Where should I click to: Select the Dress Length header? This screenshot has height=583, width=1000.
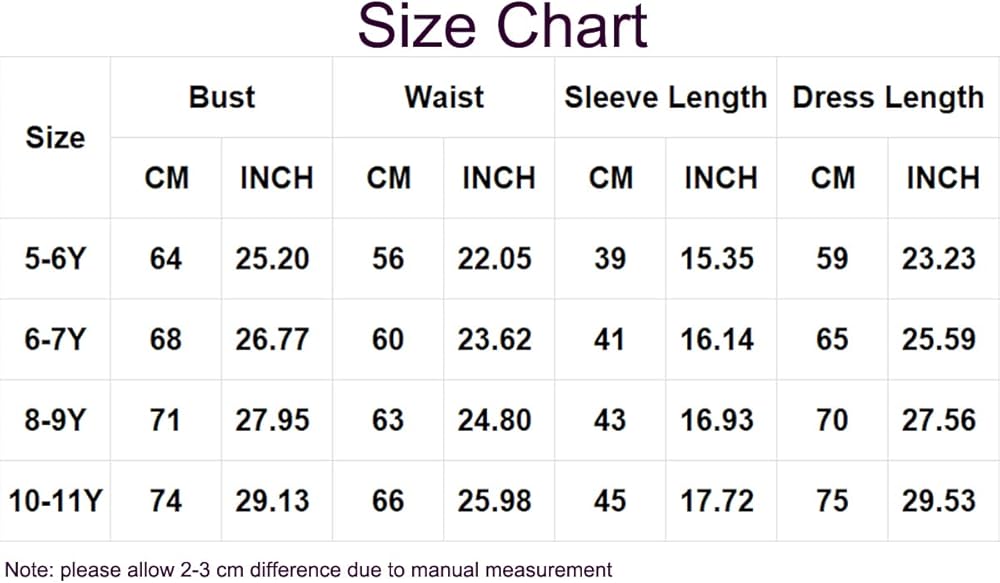coord(888,97)
